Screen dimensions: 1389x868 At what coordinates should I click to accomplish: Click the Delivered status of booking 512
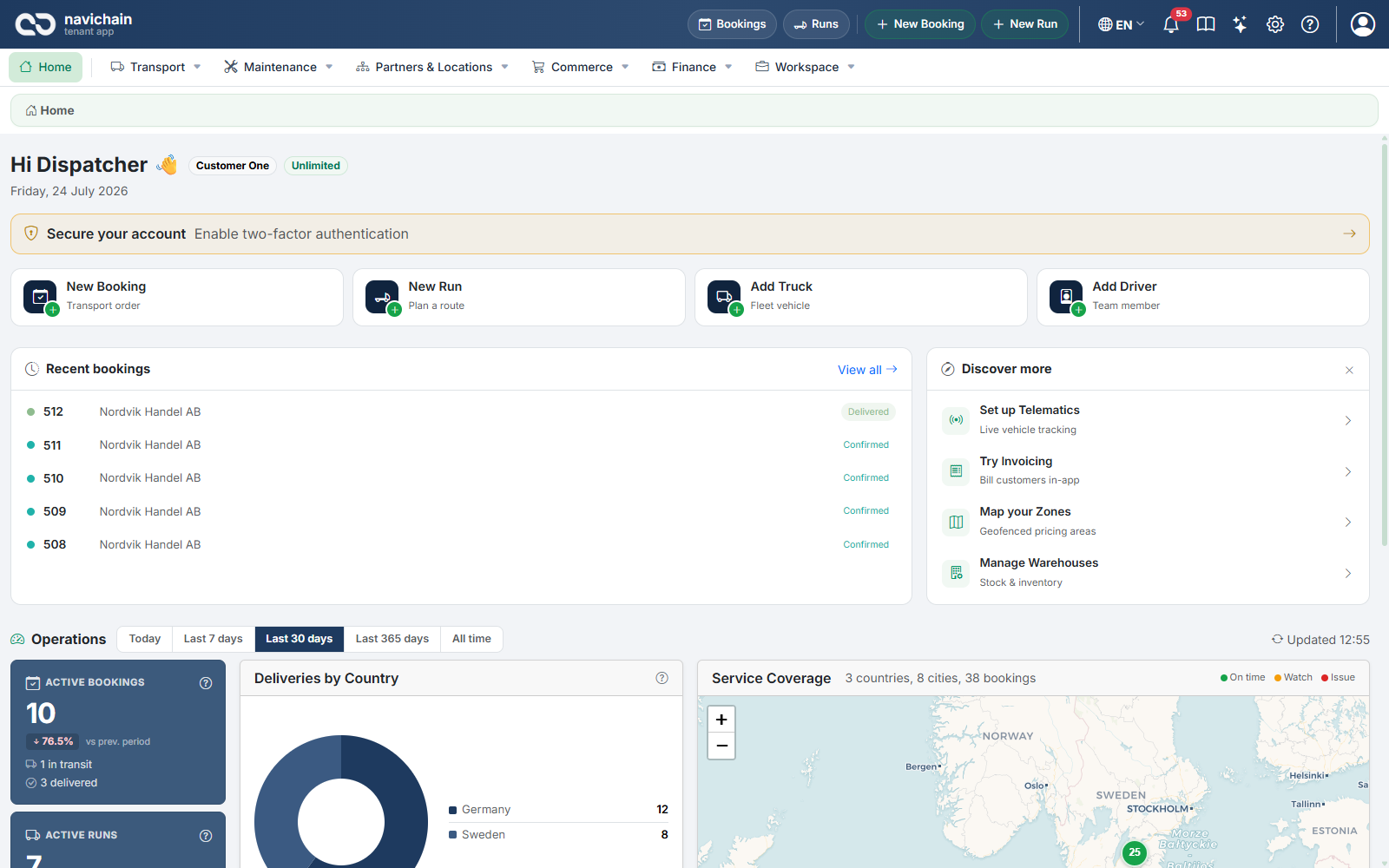point(868,411)
